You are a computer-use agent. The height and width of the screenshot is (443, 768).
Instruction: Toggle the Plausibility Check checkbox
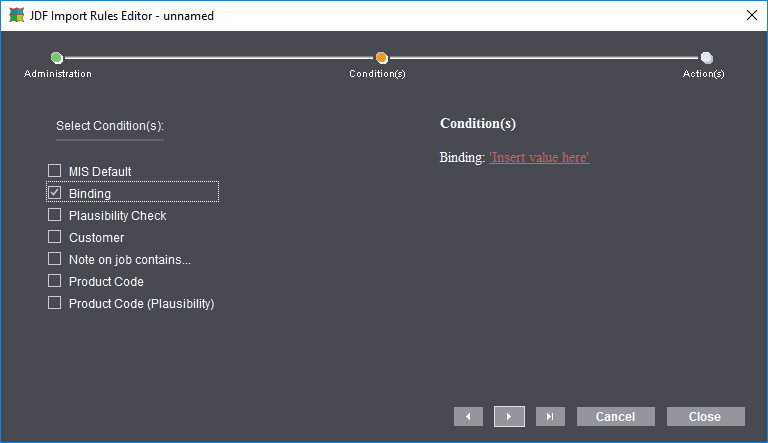(x=55, y=215)
